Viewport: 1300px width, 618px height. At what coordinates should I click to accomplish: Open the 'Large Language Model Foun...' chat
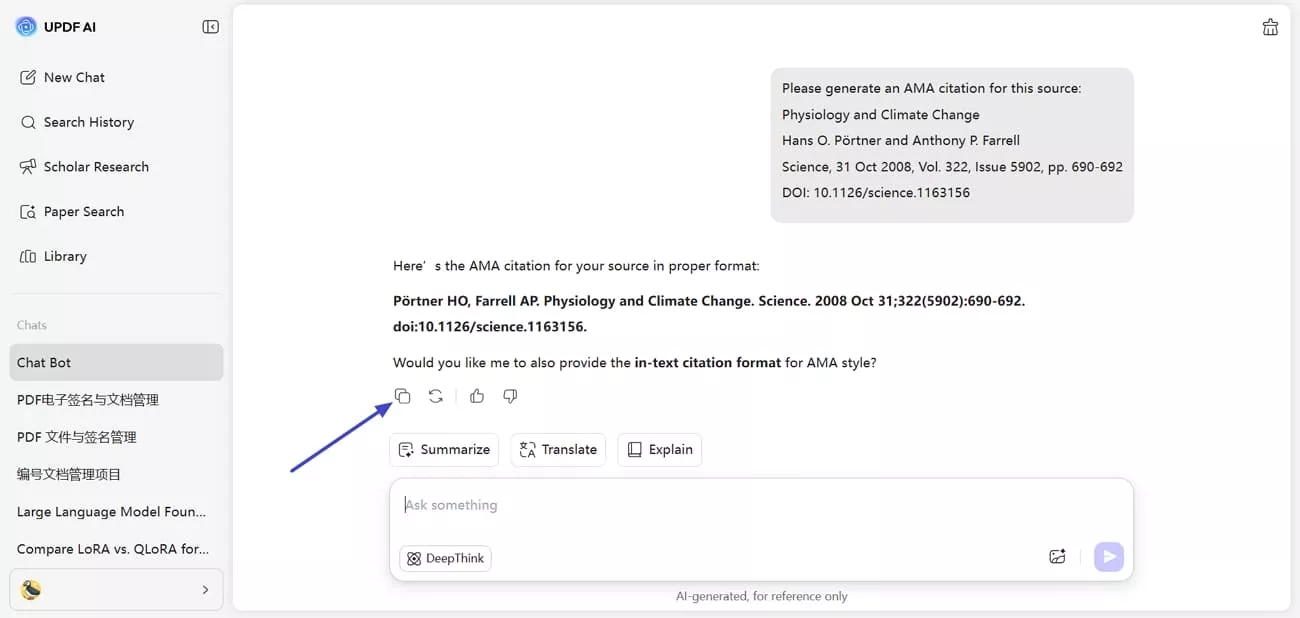[110, 511]
